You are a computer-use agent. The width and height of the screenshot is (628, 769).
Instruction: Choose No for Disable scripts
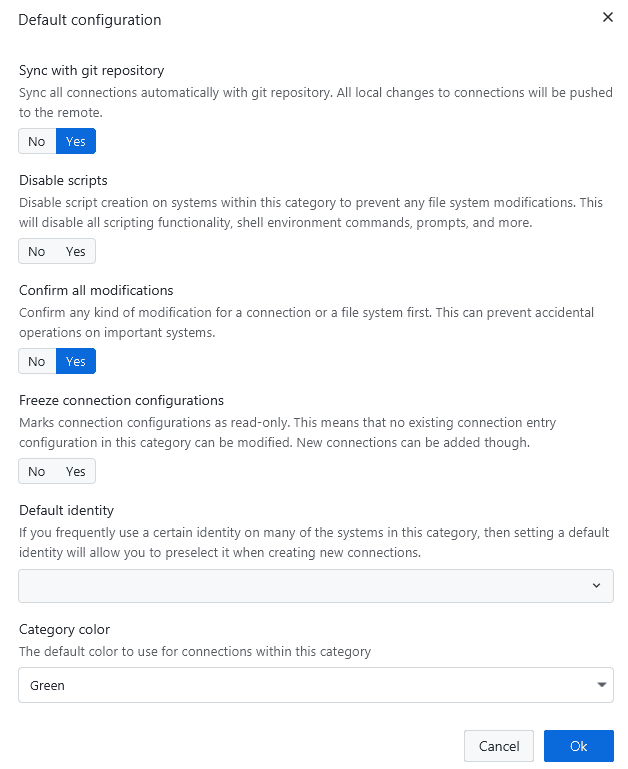37,252
